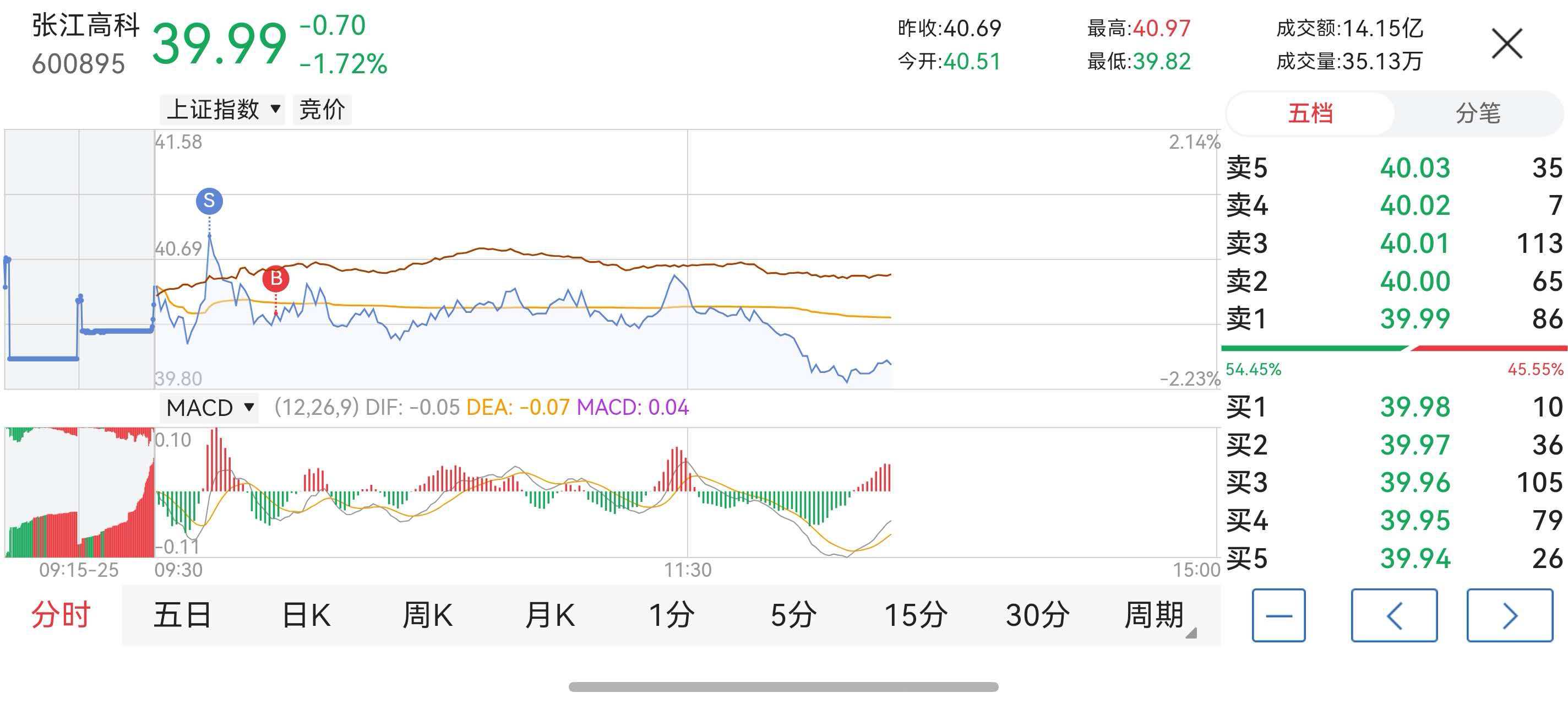Viewport: 1568px width, 703px height.
Task: Open the MACD indicator dropdown
Action: tap(209, 408)
